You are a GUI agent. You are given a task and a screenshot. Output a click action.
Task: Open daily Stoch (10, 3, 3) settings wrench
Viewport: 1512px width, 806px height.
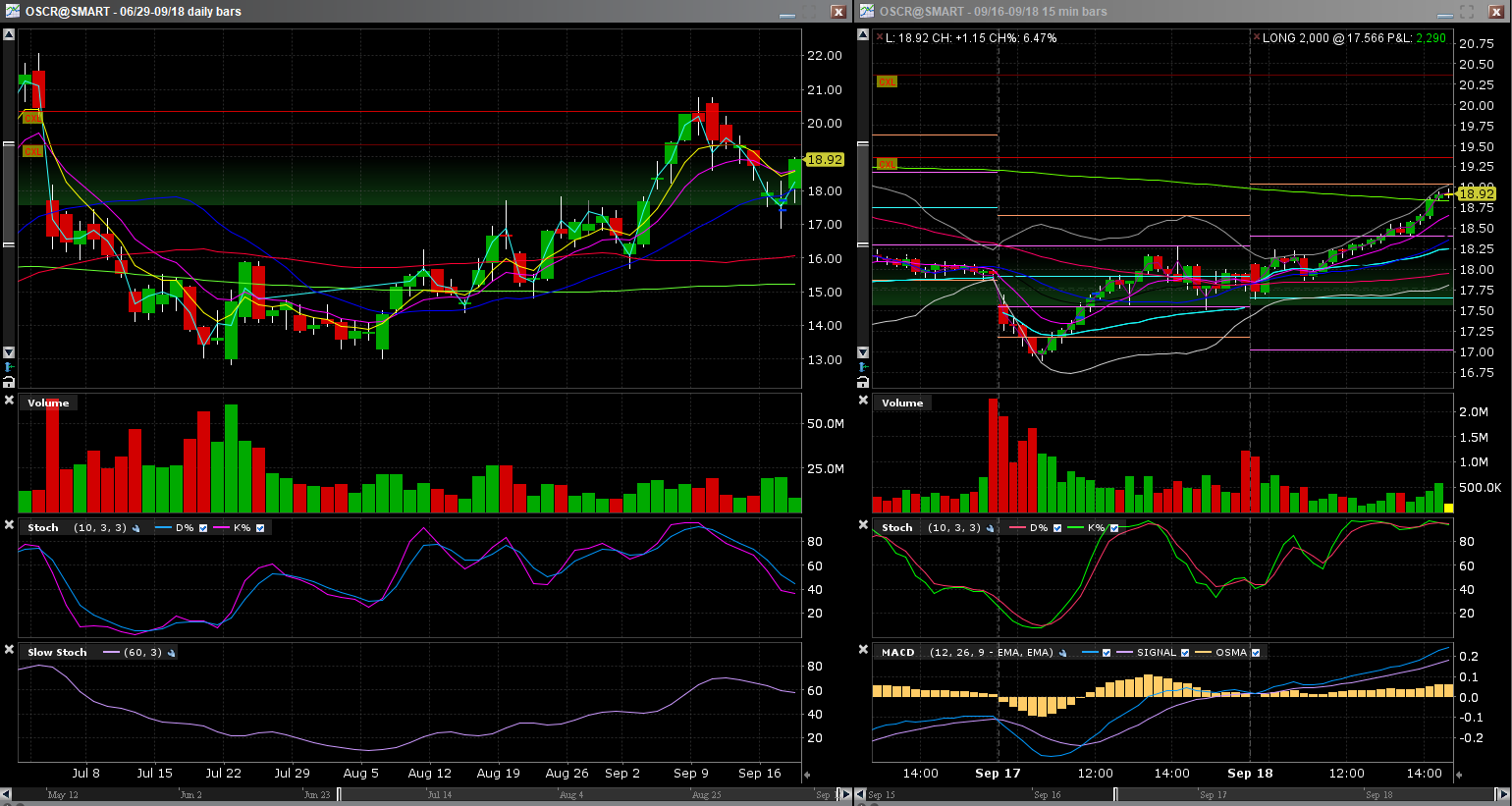coord(135,528)
